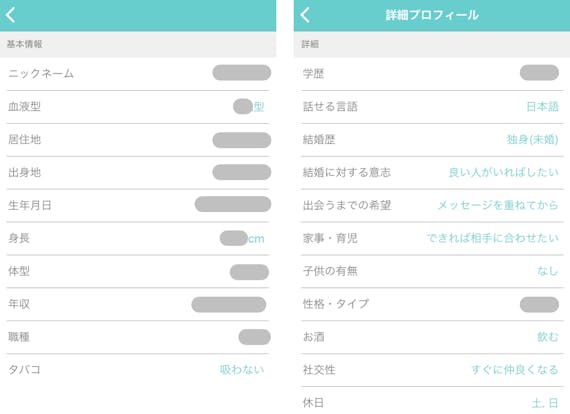This screenshot has width=570, height=414.
Task: Edit the 土, 日 holiday value
Action: (x=545, y=403)
